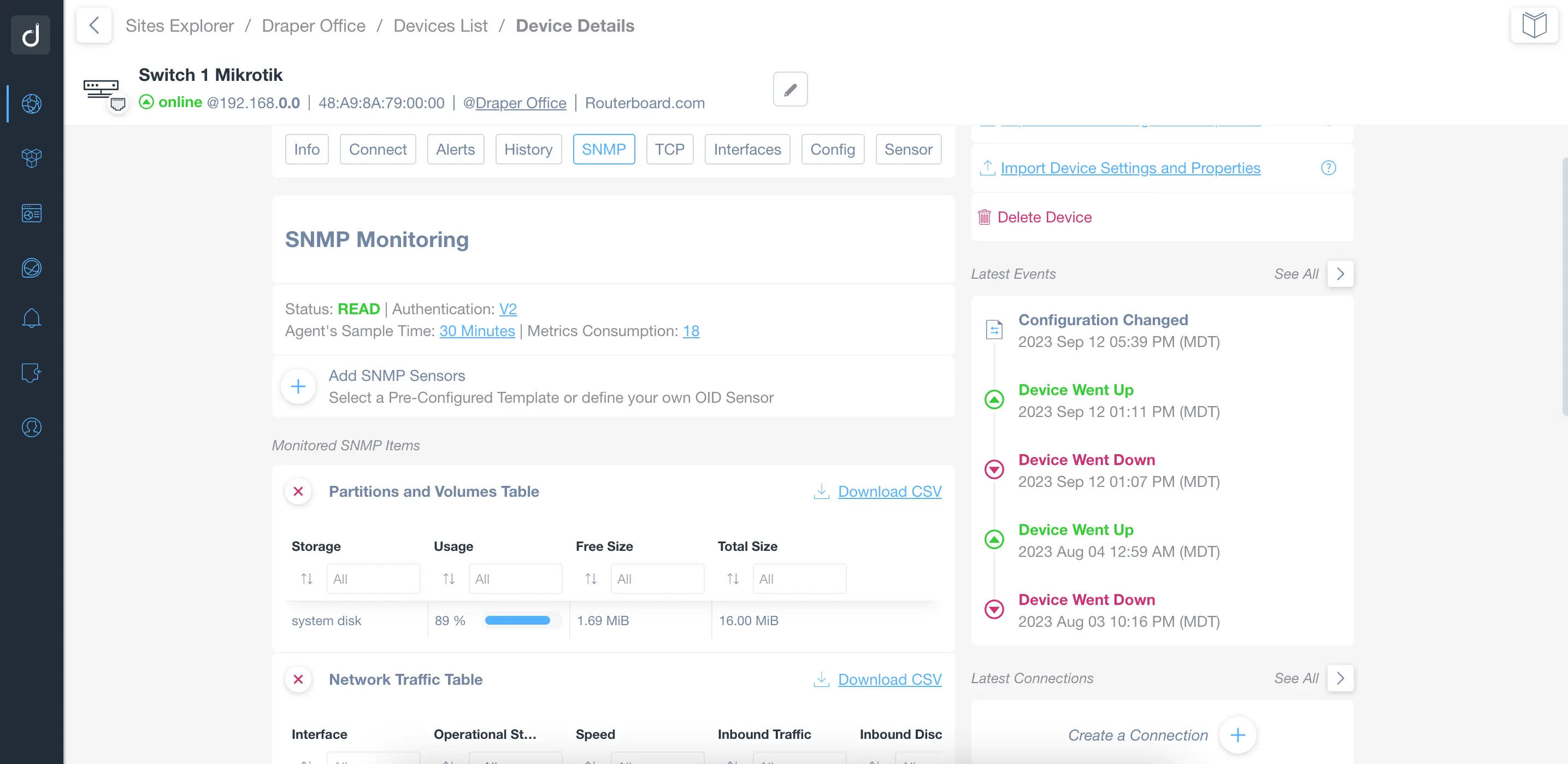Download CSV for Partitions and Volumes Table
This screenshot has height=764, width=1568.
(x=889, y=491)
